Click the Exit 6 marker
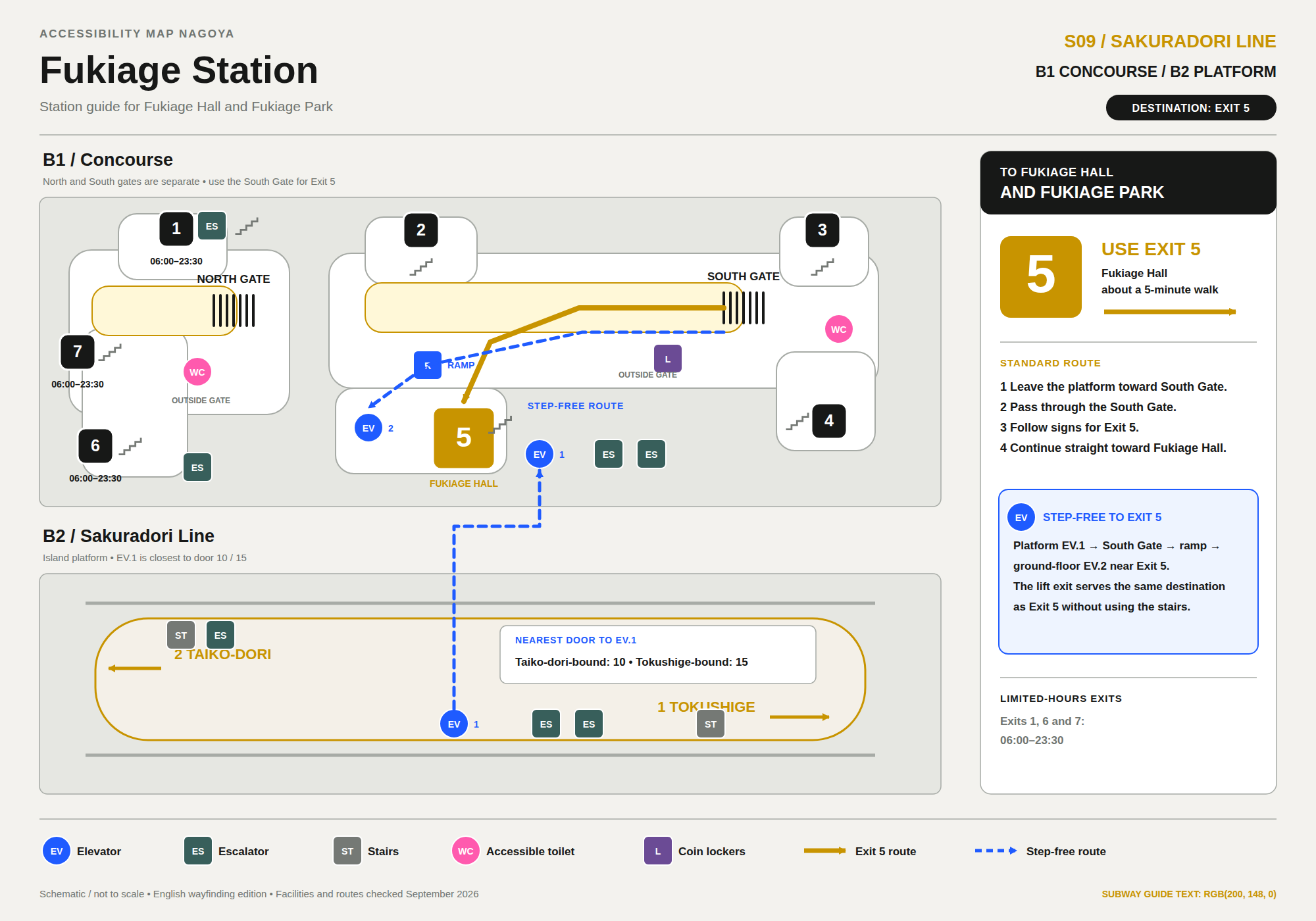1316x921 pixels. pos(95,445)
